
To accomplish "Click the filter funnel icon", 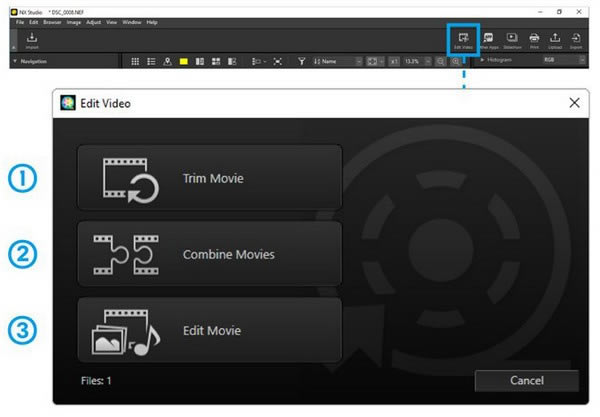I will pyautogui.click(x=301, y=61).
